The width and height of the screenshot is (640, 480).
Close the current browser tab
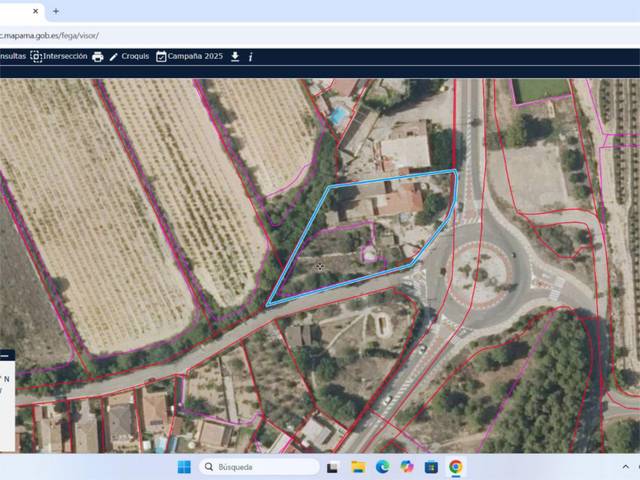click(x=37, y=11)
